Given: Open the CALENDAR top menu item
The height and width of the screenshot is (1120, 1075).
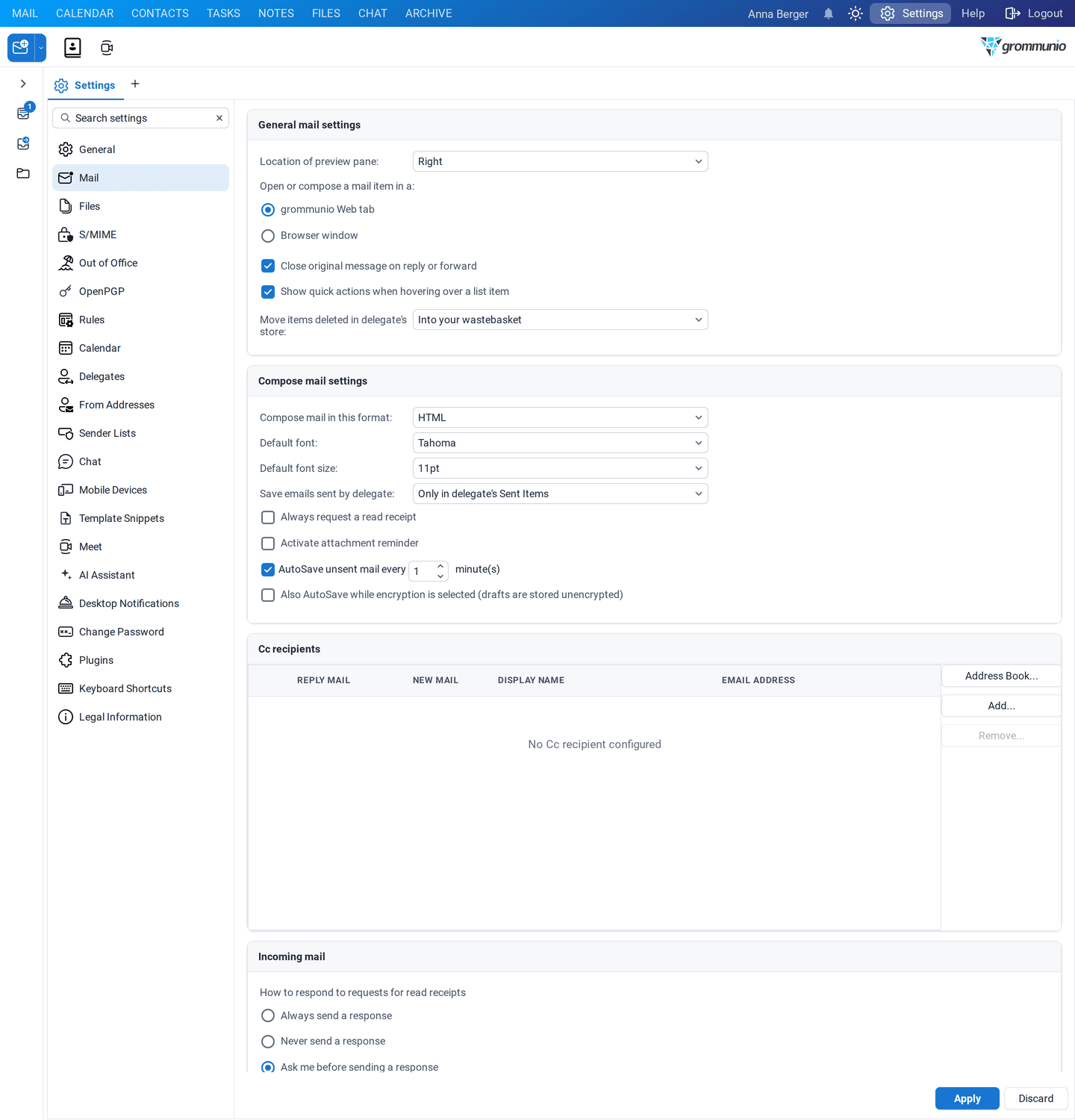Looking at the screenshot, I should click(x=85, y=13).
